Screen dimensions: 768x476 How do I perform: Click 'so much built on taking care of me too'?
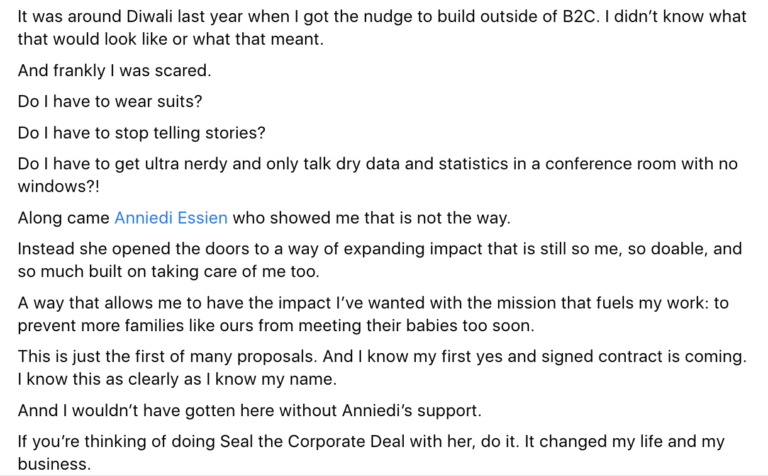pos(168,271)
